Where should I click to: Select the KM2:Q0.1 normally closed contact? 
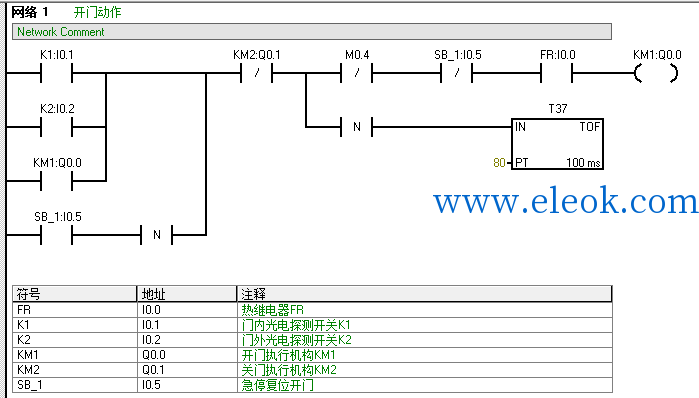(256, 73)
